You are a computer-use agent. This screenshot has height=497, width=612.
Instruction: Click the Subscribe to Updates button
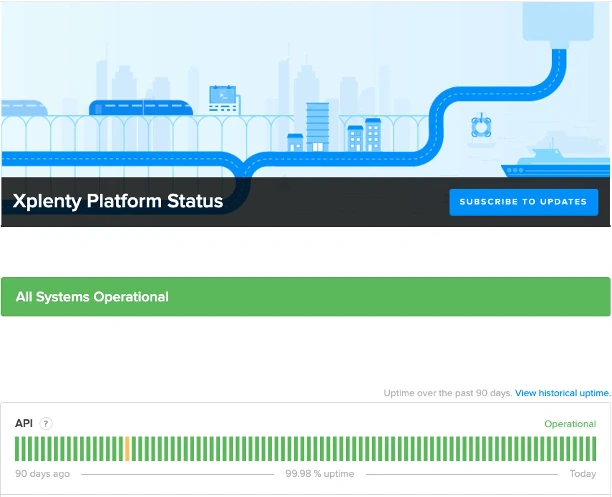click(523, 202)
